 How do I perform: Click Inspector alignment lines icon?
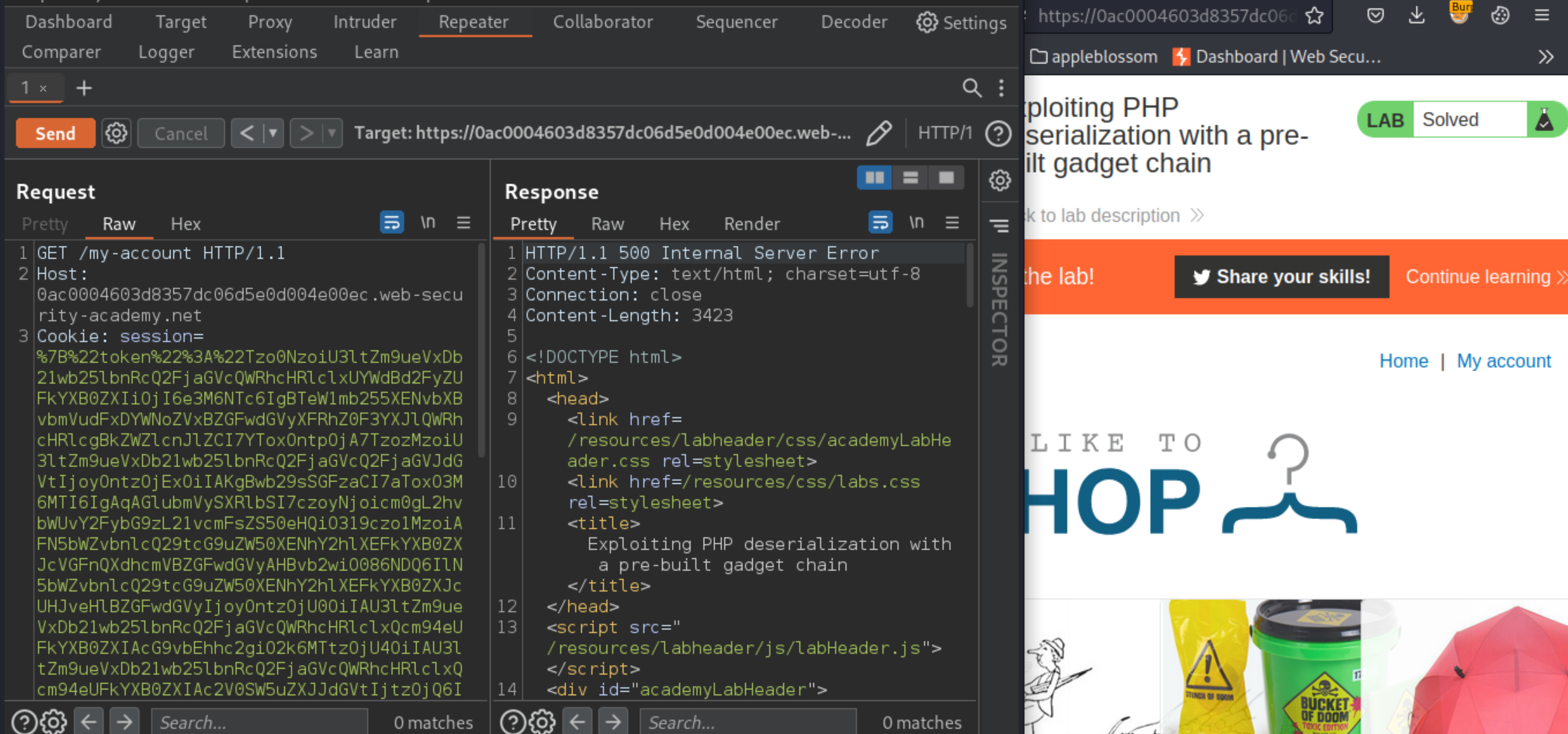[x=1000, y=225]
